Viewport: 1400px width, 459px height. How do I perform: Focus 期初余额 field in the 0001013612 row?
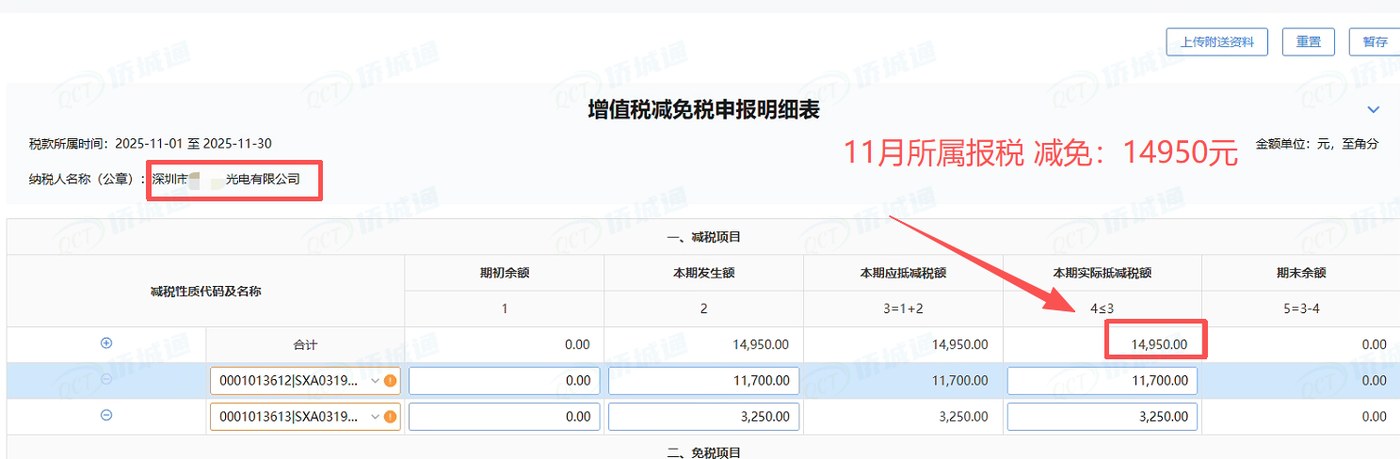point(504,381)
